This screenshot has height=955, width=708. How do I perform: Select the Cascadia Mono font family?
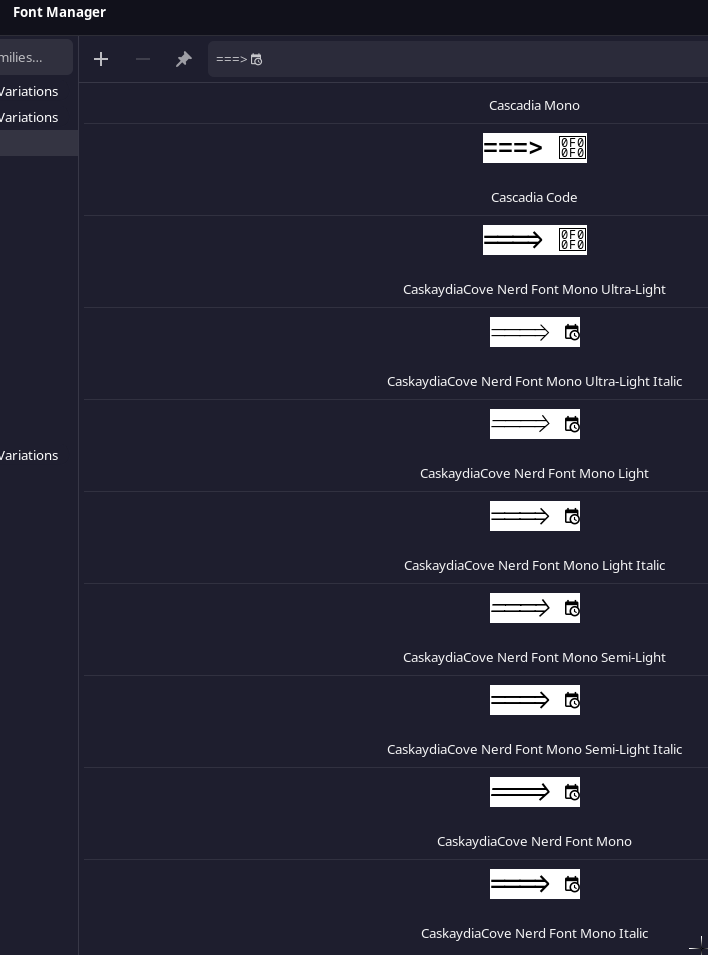[x=534, y=105]
